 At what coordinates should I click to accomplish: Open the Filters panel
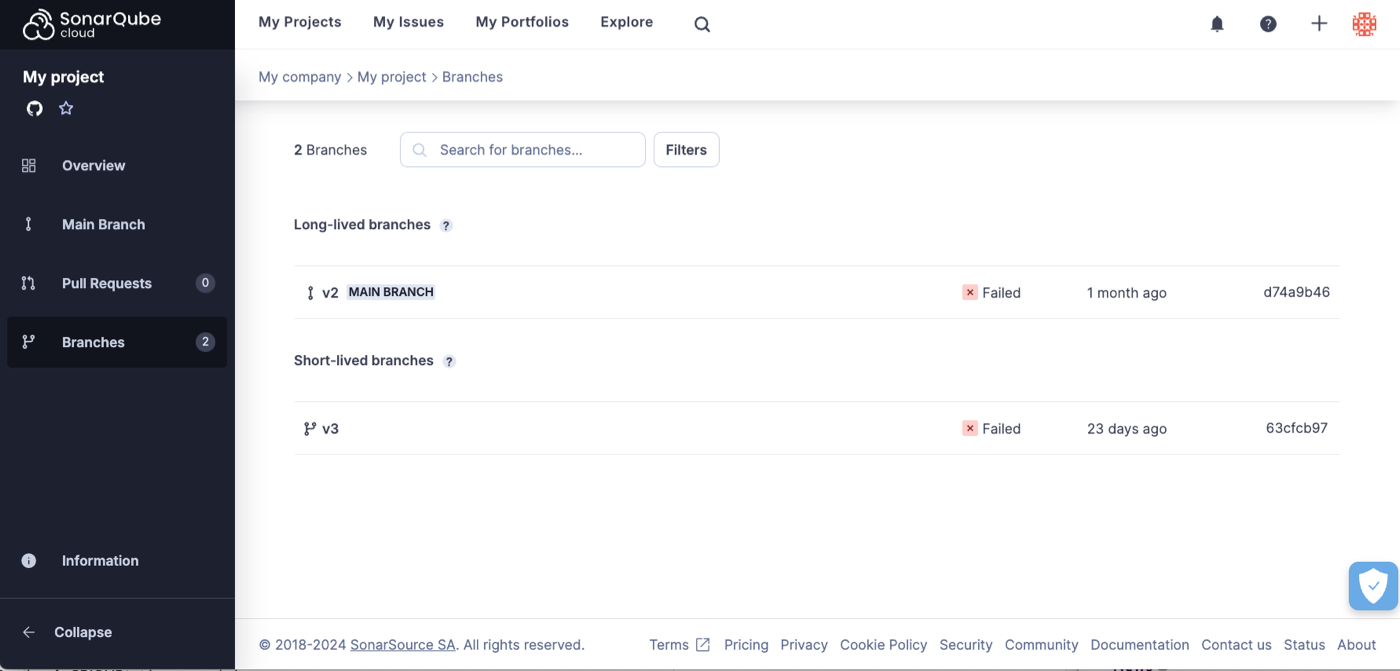click(686, 149)
